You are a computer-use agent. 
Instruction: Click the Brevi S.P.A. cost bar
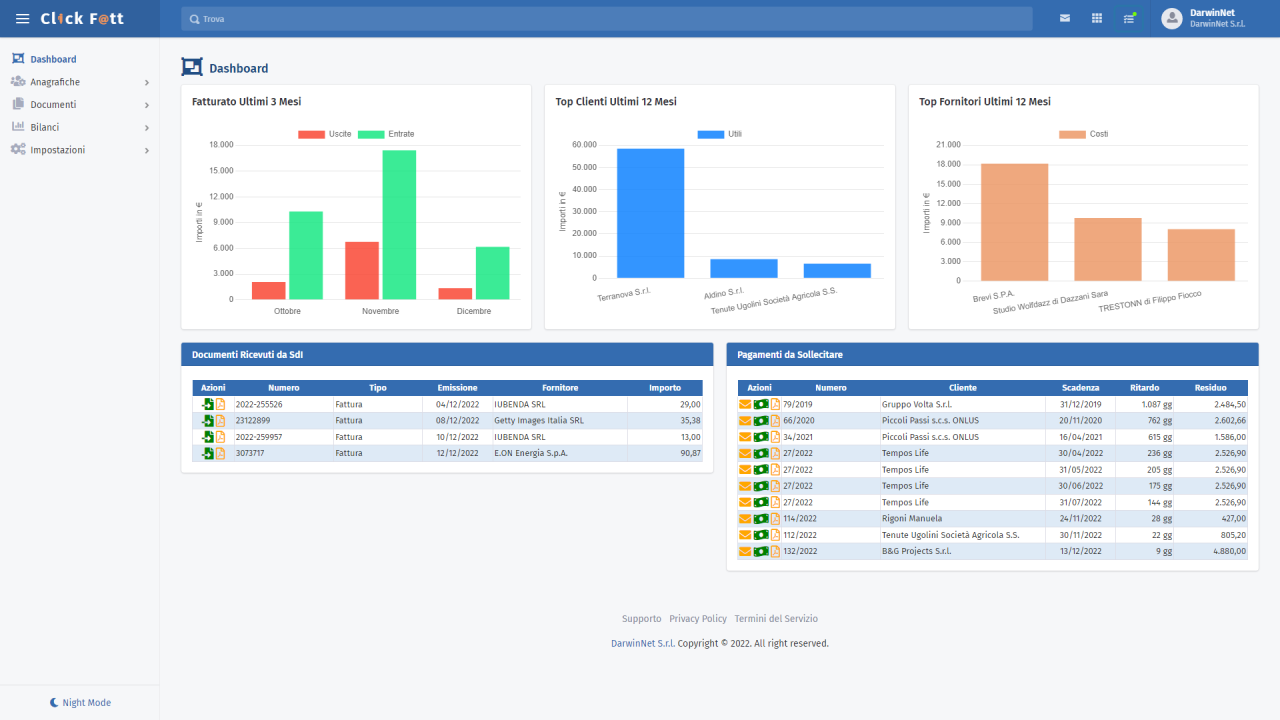point(1014,222)
